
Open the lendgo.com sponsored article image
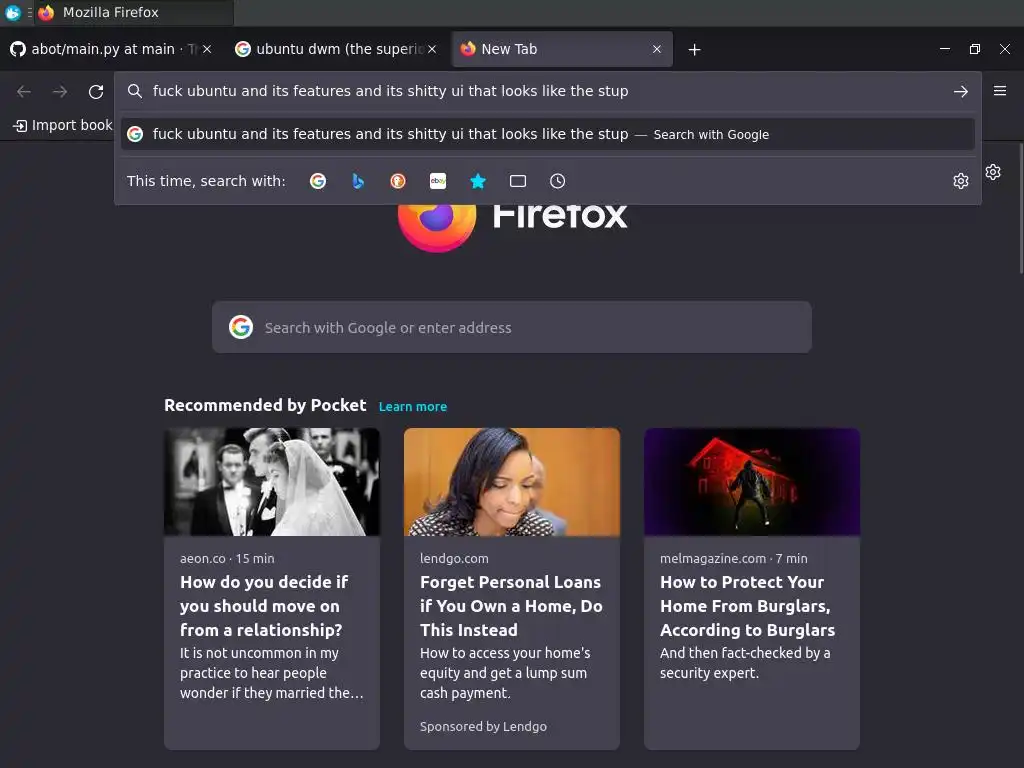[x=512, y=482]
